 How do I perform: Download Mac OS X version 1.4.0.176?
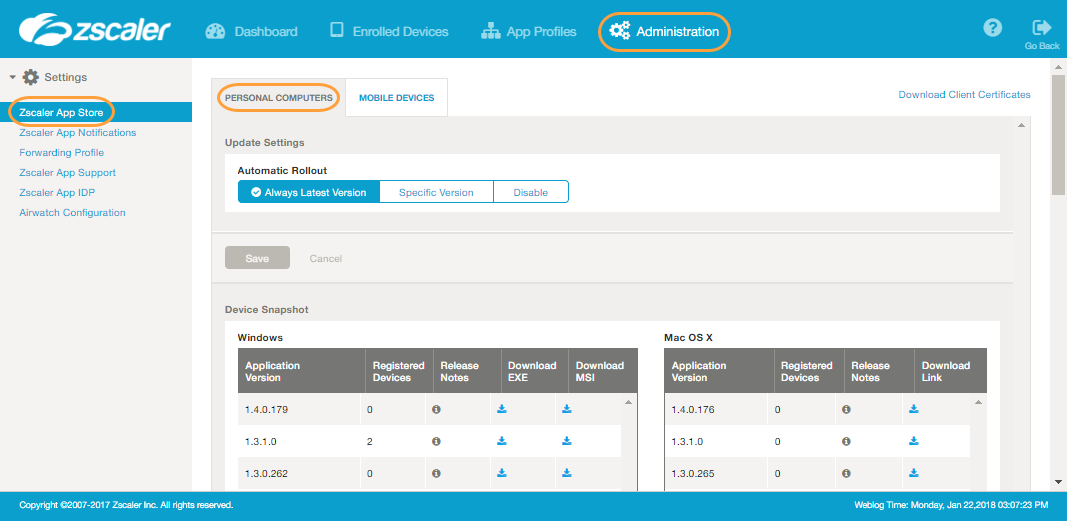[x=914, y=409]
